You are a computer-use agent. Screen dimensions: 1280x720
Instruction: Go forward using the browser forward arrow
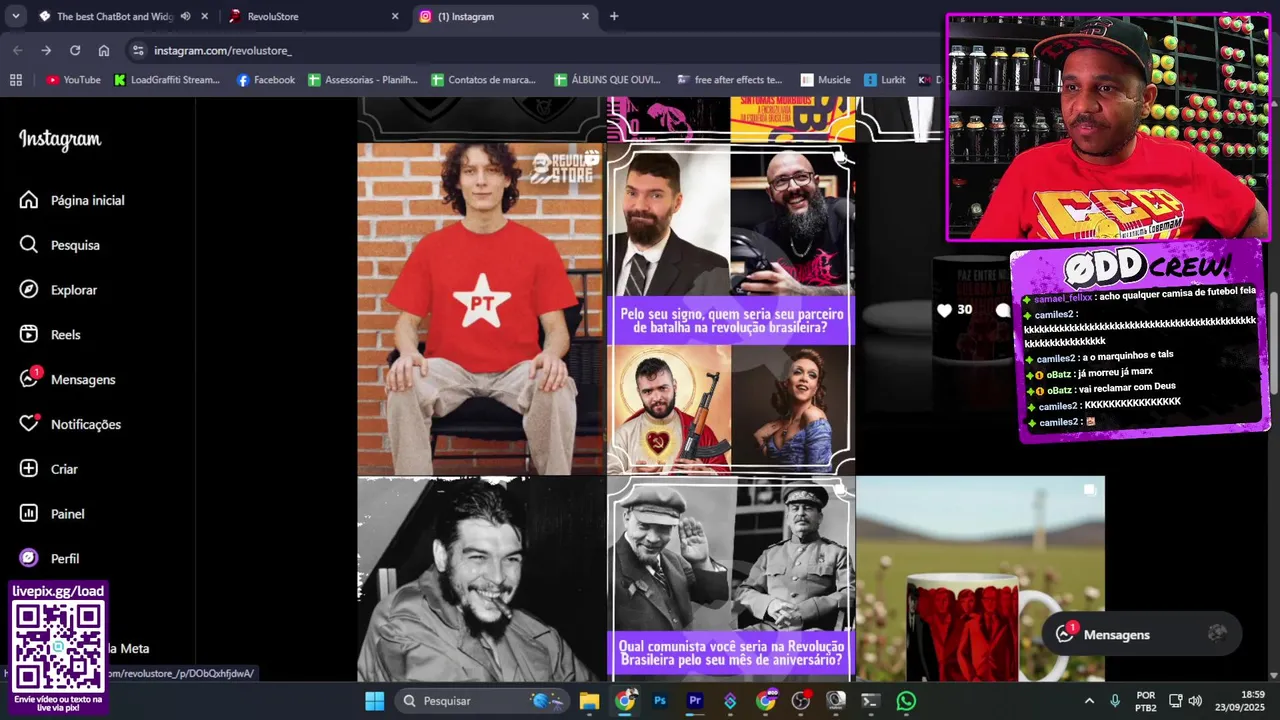click(46, 50)
